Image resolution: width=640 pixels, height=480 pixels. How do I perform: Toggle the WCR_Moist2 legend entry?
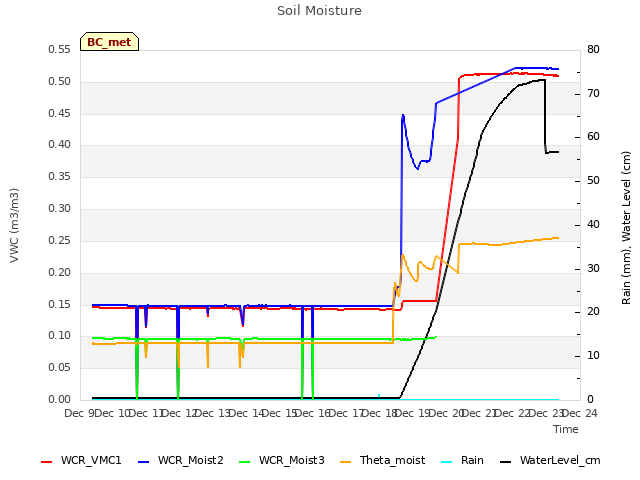(180, 460)
